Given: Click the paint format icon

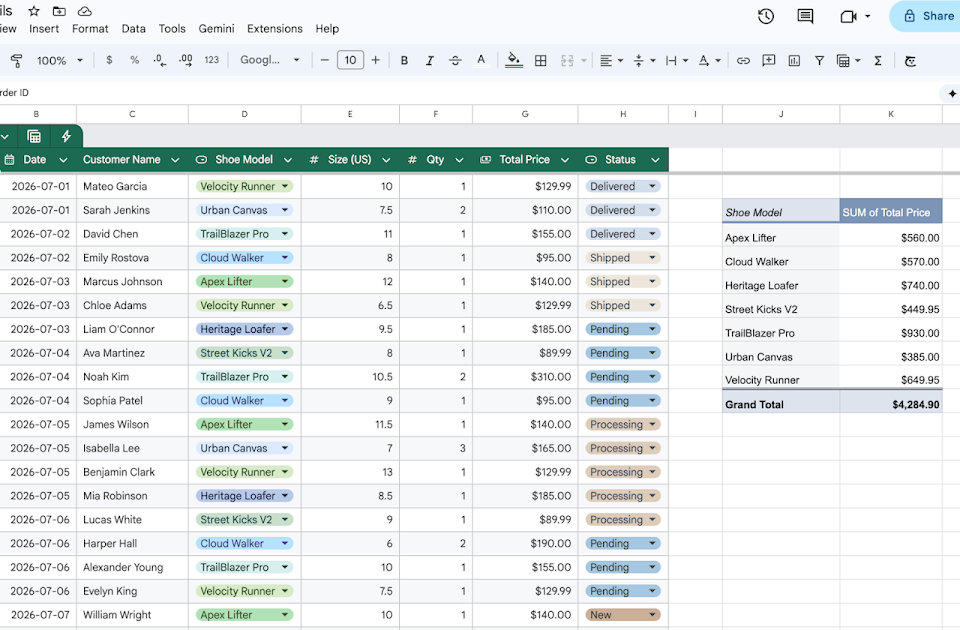Looking at the screenshot, I should click(x=17, y=61).
